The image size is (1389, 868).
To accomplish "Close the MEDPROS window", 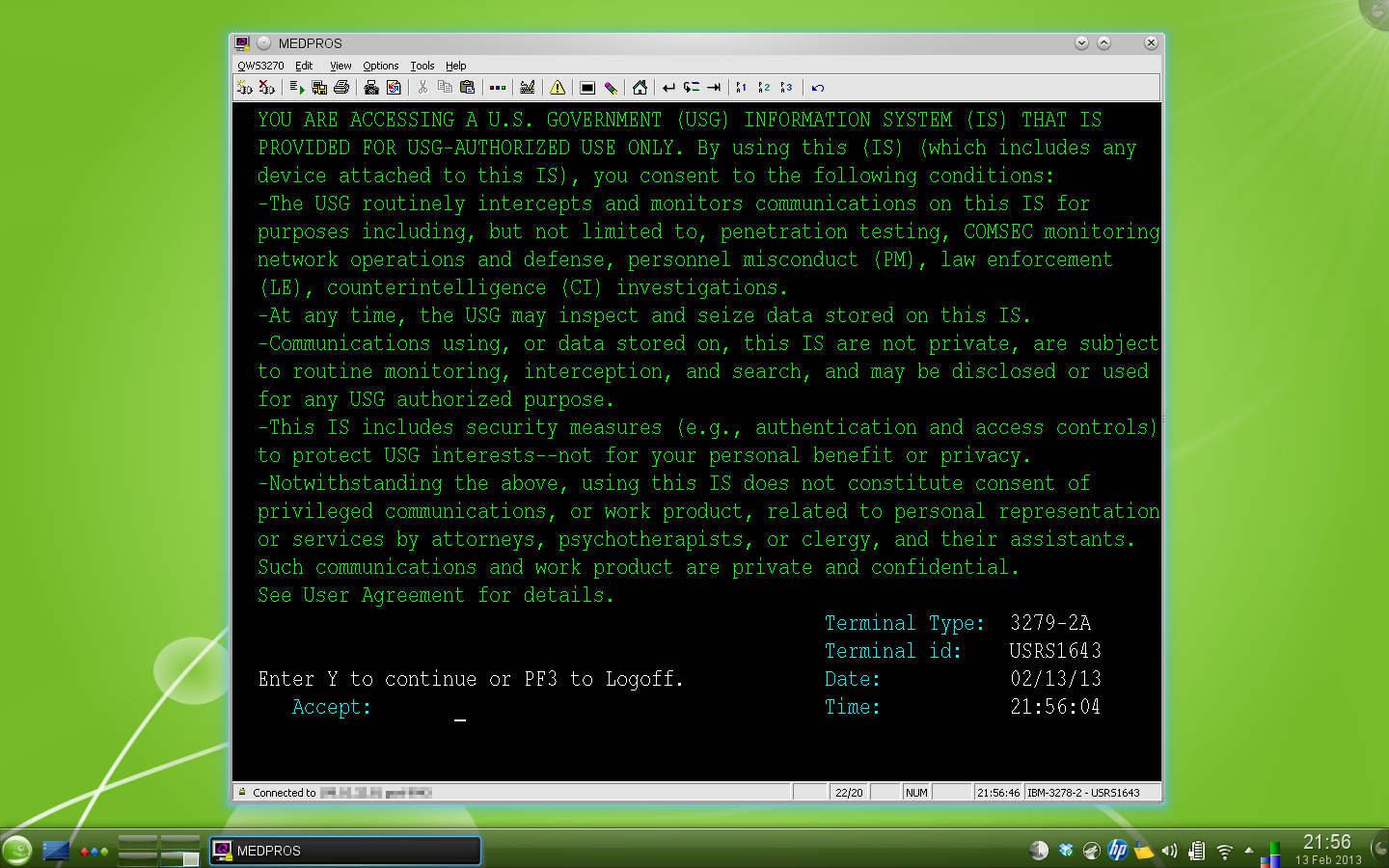I will [1151, 43].
